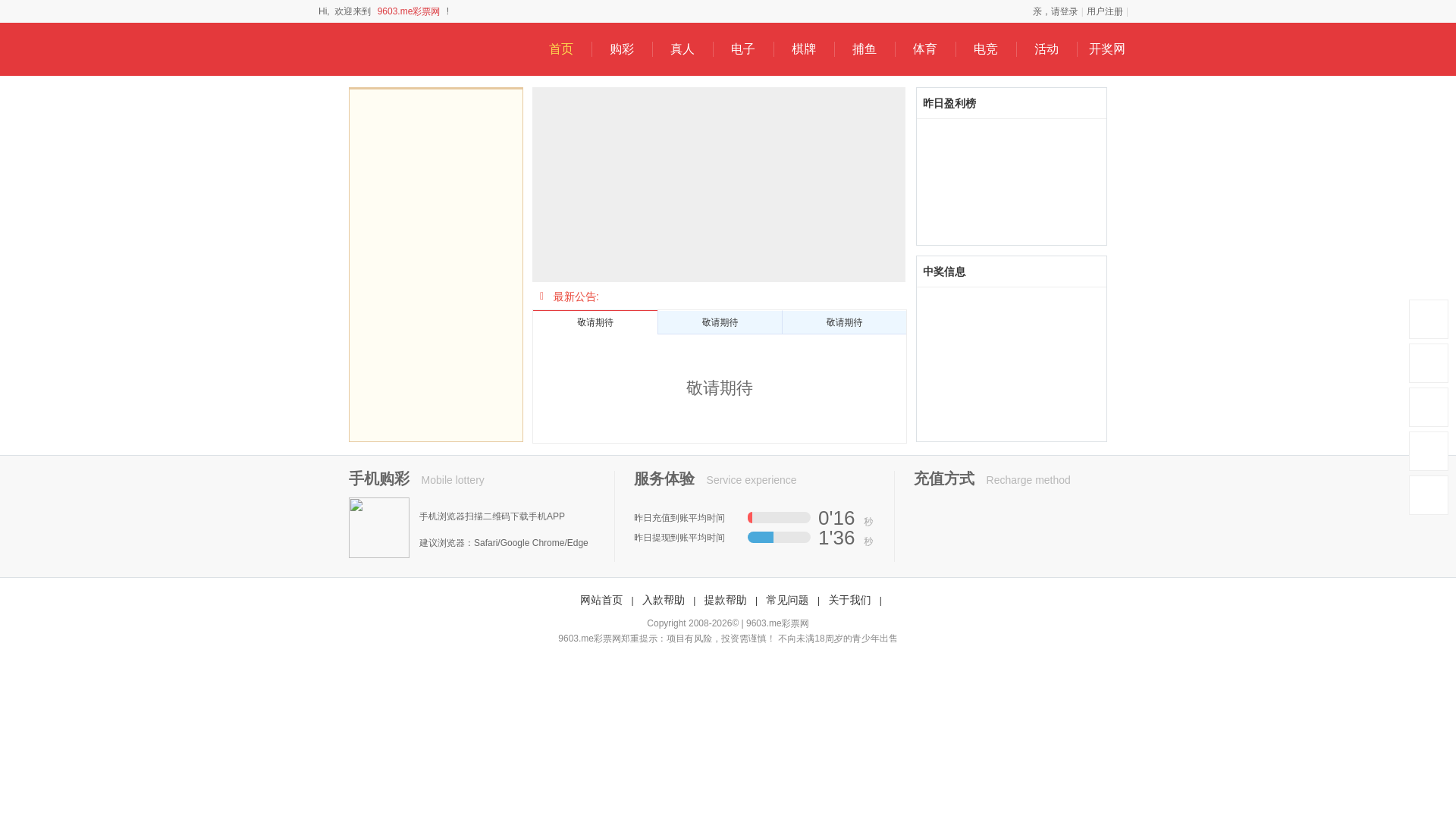1456x819 pixels.
Task: Click the 0'16 recharge time value
Action: tap(836, 518)
